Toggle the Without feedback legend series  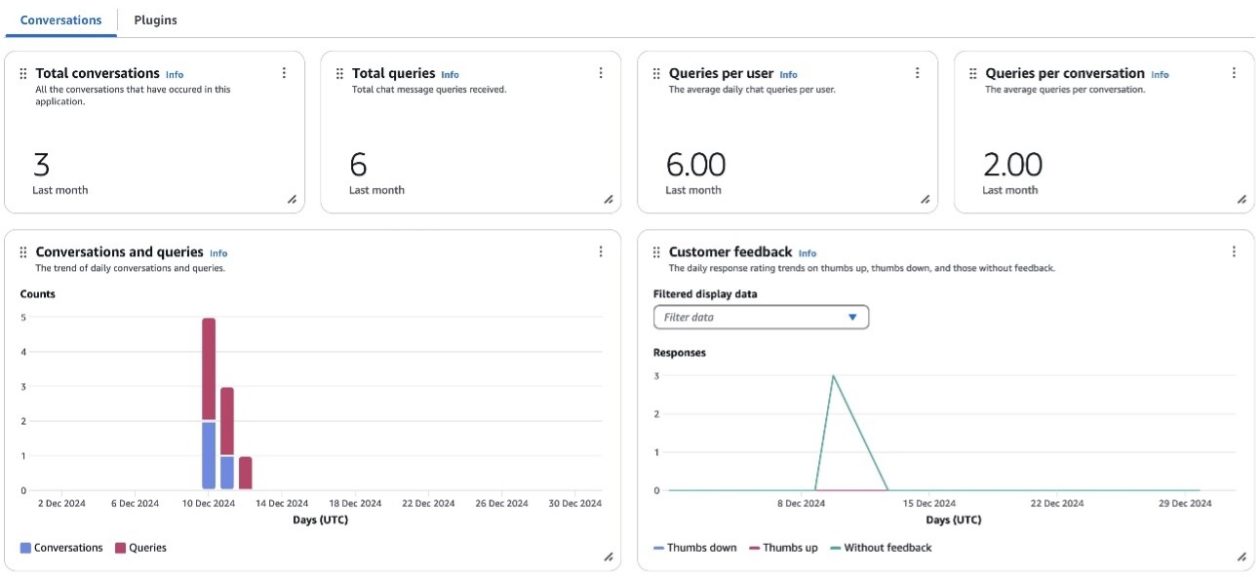pyautogui.click(x=881, y=548)
